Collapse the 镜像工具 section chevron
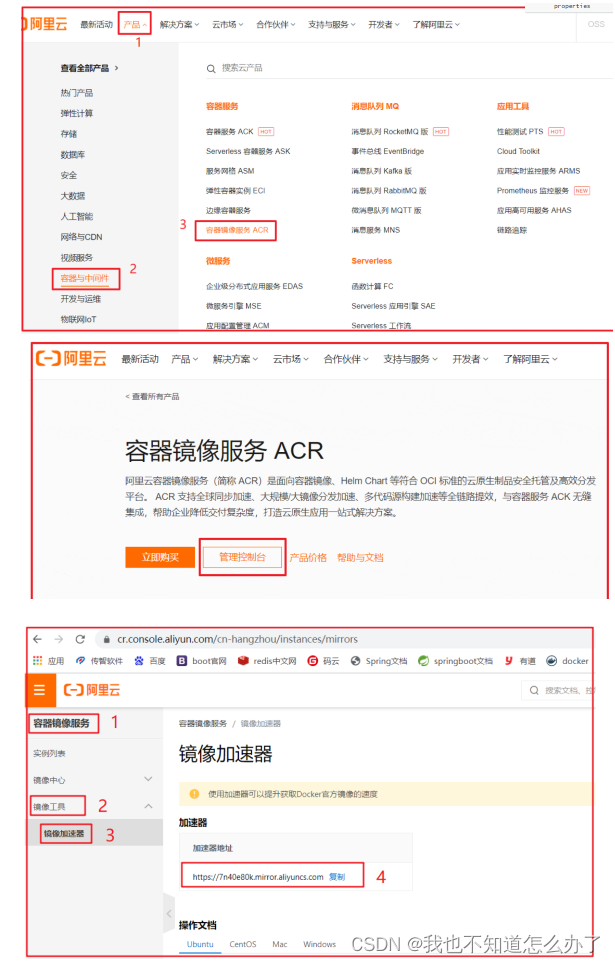The width and height of the screenshot is (615, 963). (148, 806)
